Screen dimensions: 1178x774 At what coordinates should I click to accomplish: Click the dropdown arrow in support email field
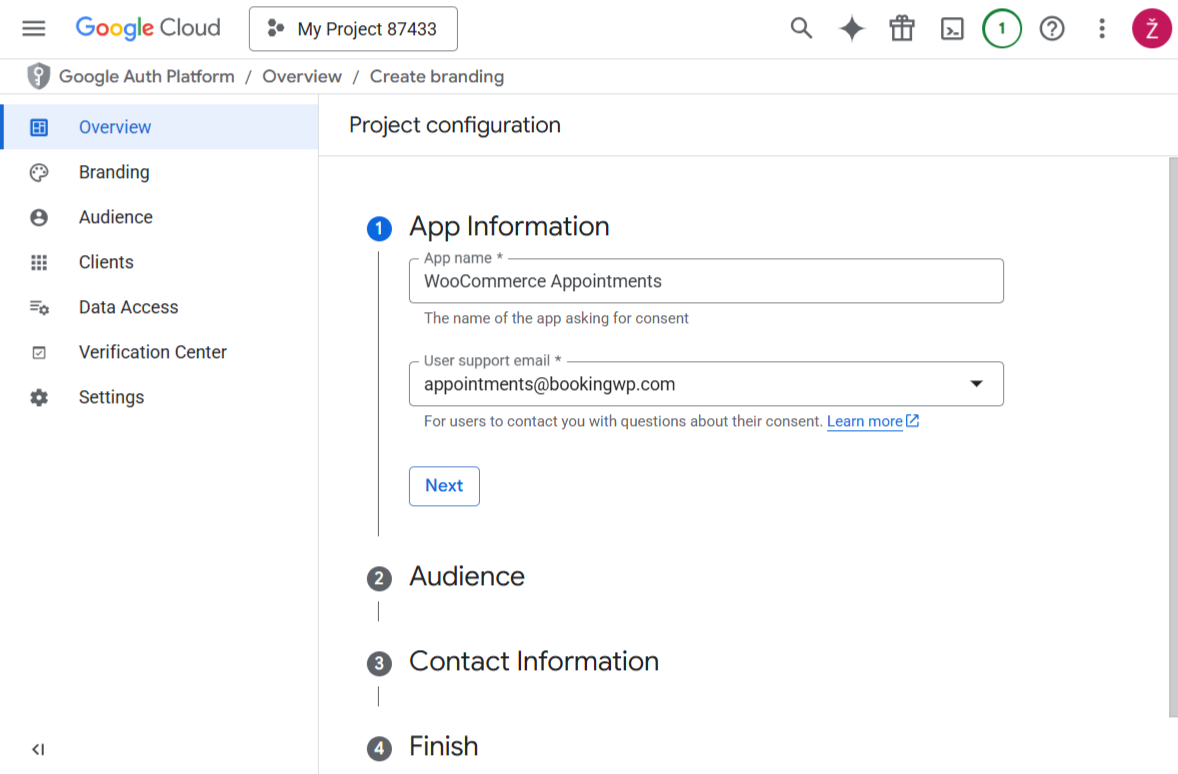976,384
